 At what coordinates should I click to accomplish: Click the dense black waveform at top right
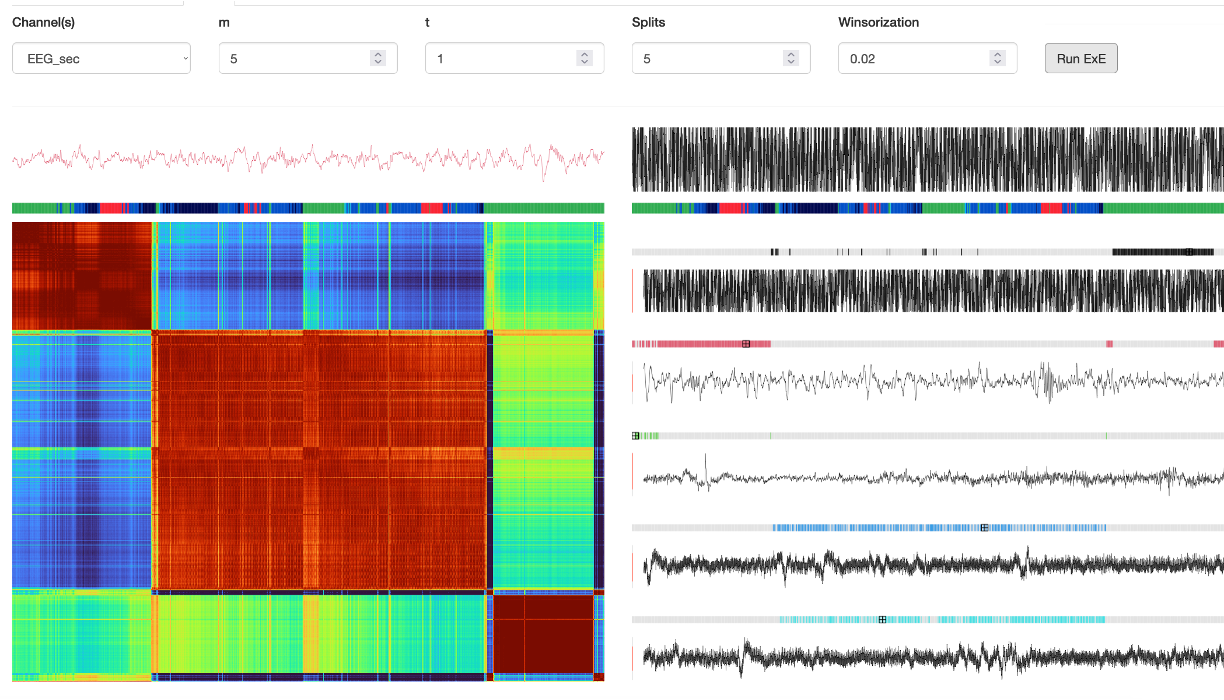927,159
